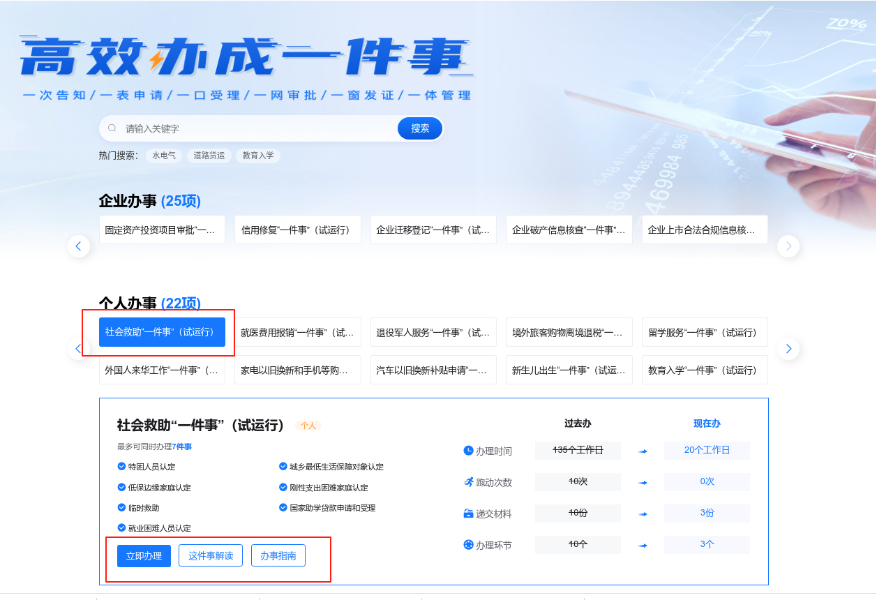Image resolution: width=876 pixels, height=600 pixels.
Task: Click the right arrow of the 企业办事 carousel
Action: pyautogui.click(x=788, y=246)
